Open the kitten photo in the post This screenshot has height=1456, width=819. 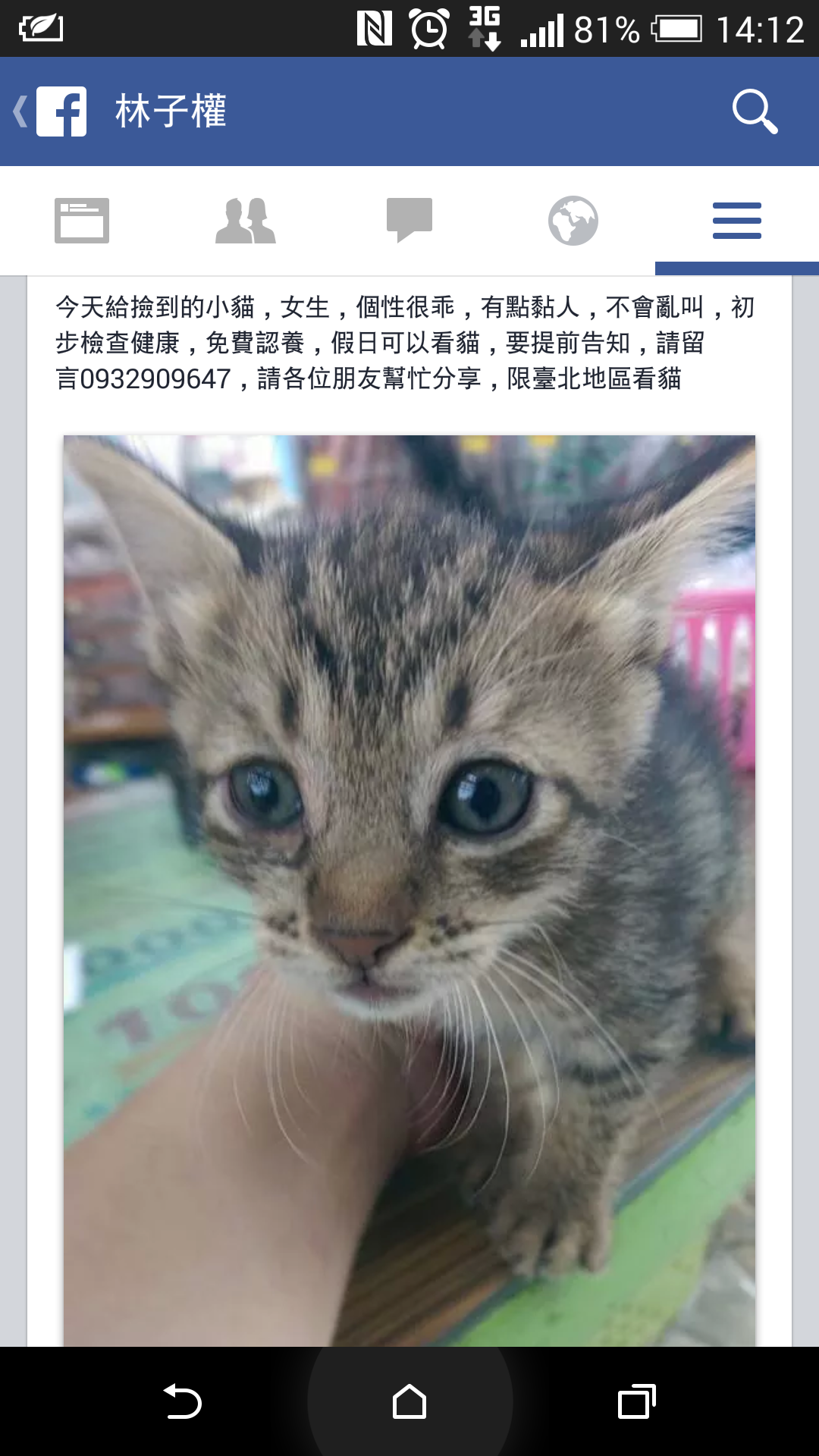pos(409,891)
